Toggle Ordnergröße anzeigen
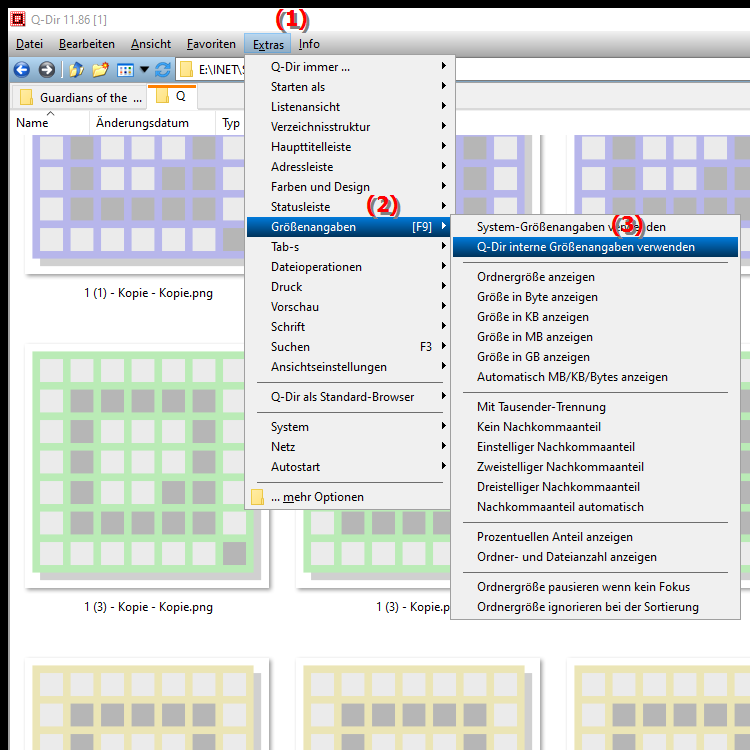Image resolution: width=750 pixels, height=750 pixels. pyautogui.click(x=595, y=277)
